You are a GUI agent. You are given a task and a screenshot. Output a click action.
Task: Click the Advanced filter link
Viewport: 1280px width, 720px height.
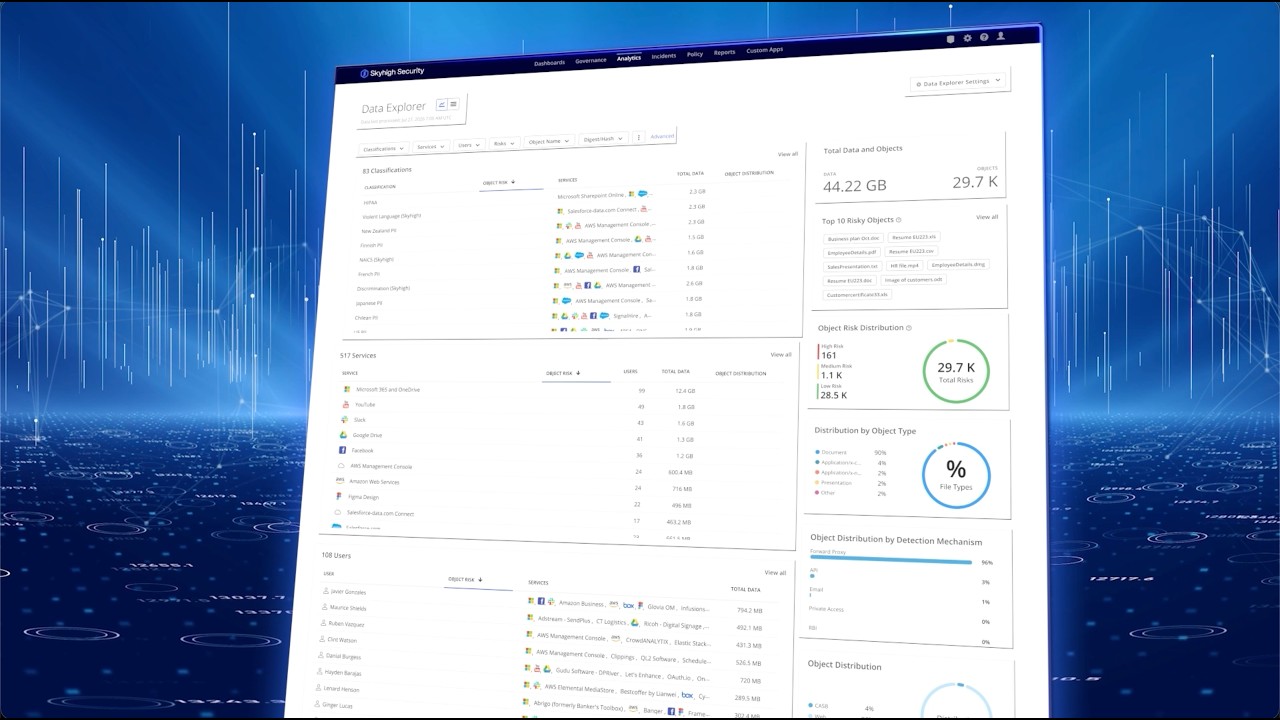[x=662, y=136]
